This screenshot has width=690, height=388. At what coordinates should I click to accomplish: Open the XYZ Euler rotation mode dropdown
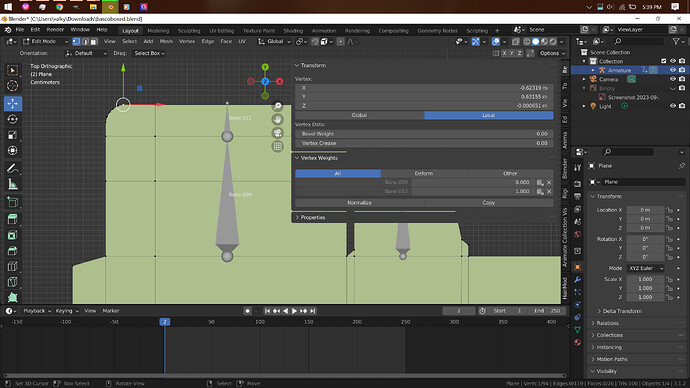tap(645, 268)
